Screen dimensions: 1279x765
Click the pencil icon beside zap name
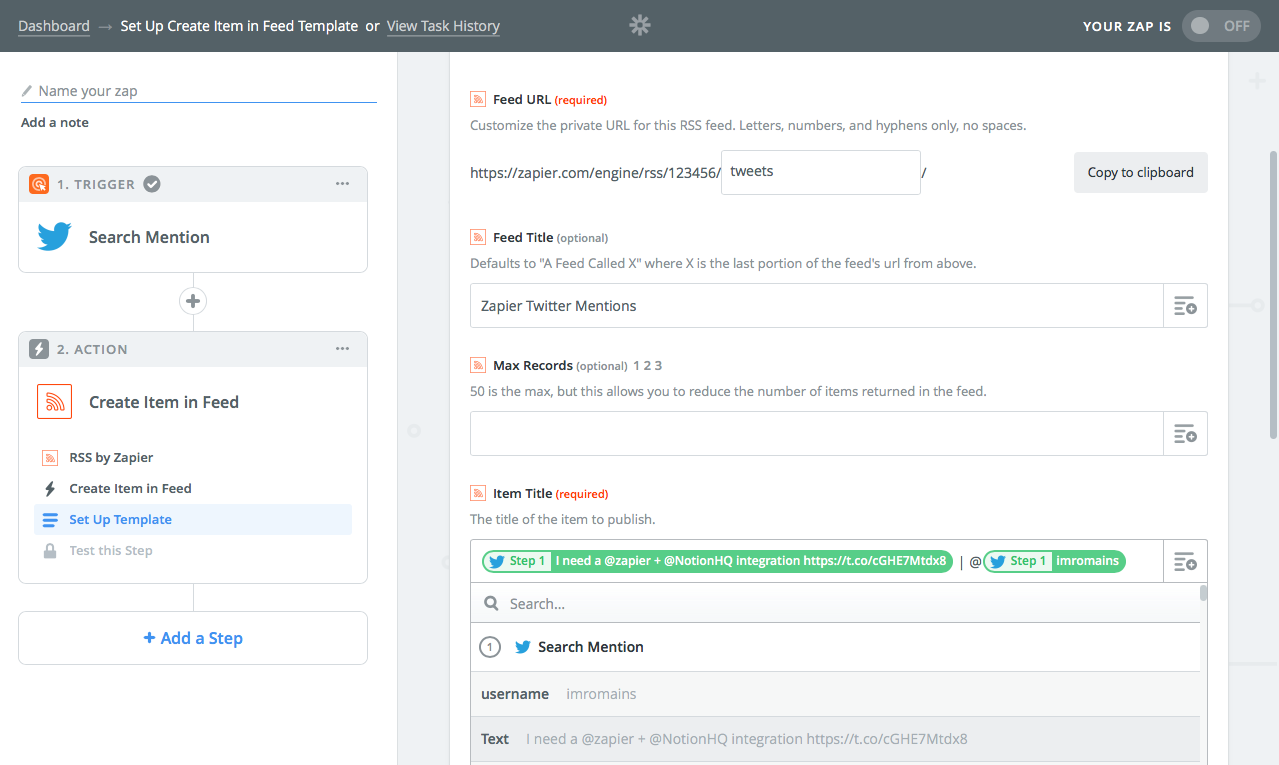coord(27,91)
